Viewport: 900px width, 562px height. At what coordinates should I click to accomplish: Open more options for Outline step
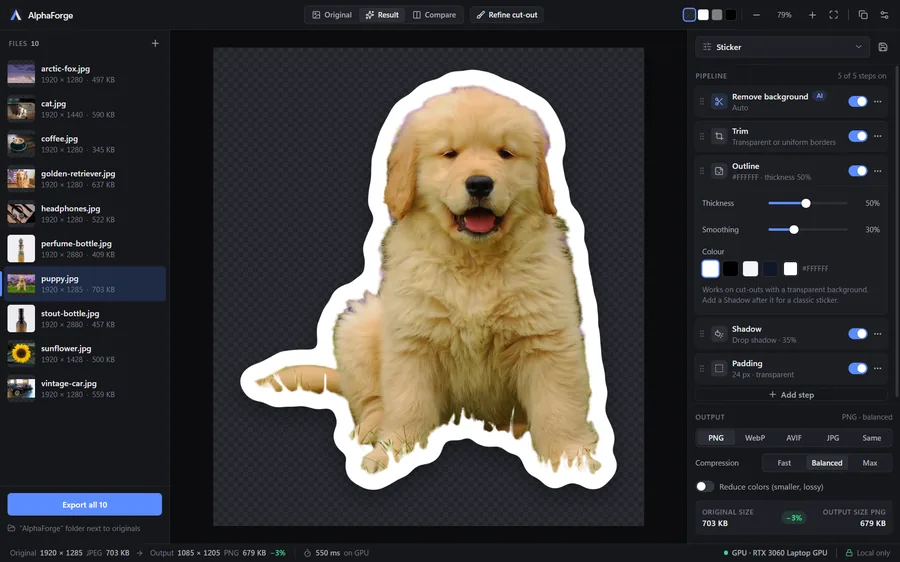click(x=878, y=171)
